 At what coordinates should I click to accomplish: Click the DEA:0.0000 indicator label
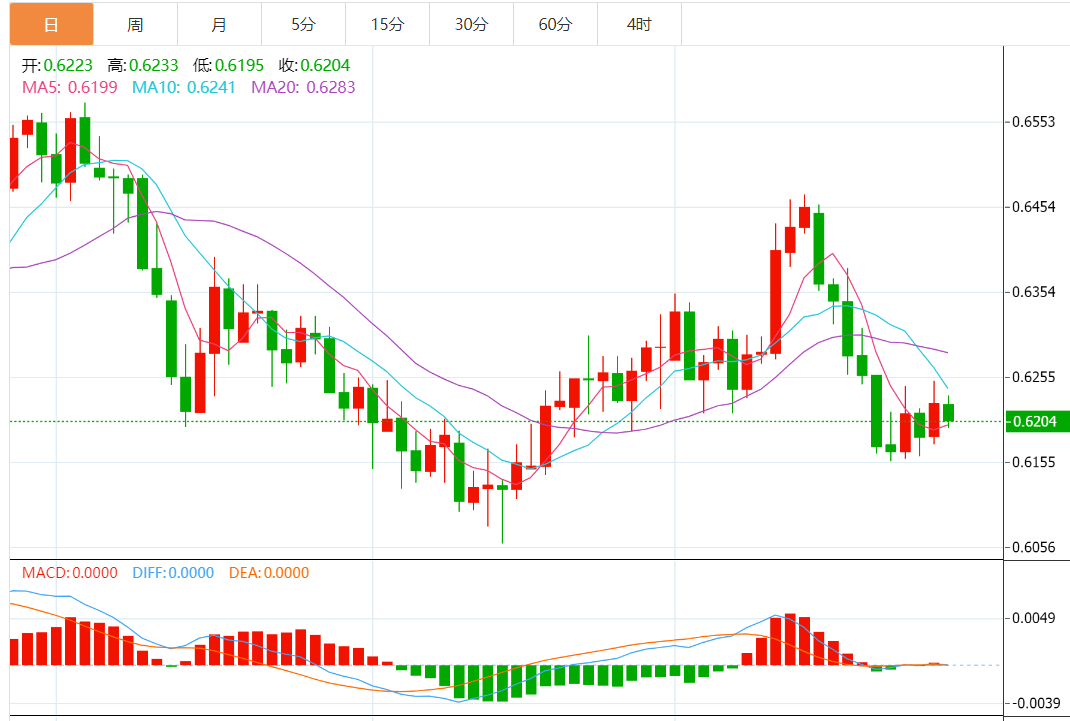point(269,573)
